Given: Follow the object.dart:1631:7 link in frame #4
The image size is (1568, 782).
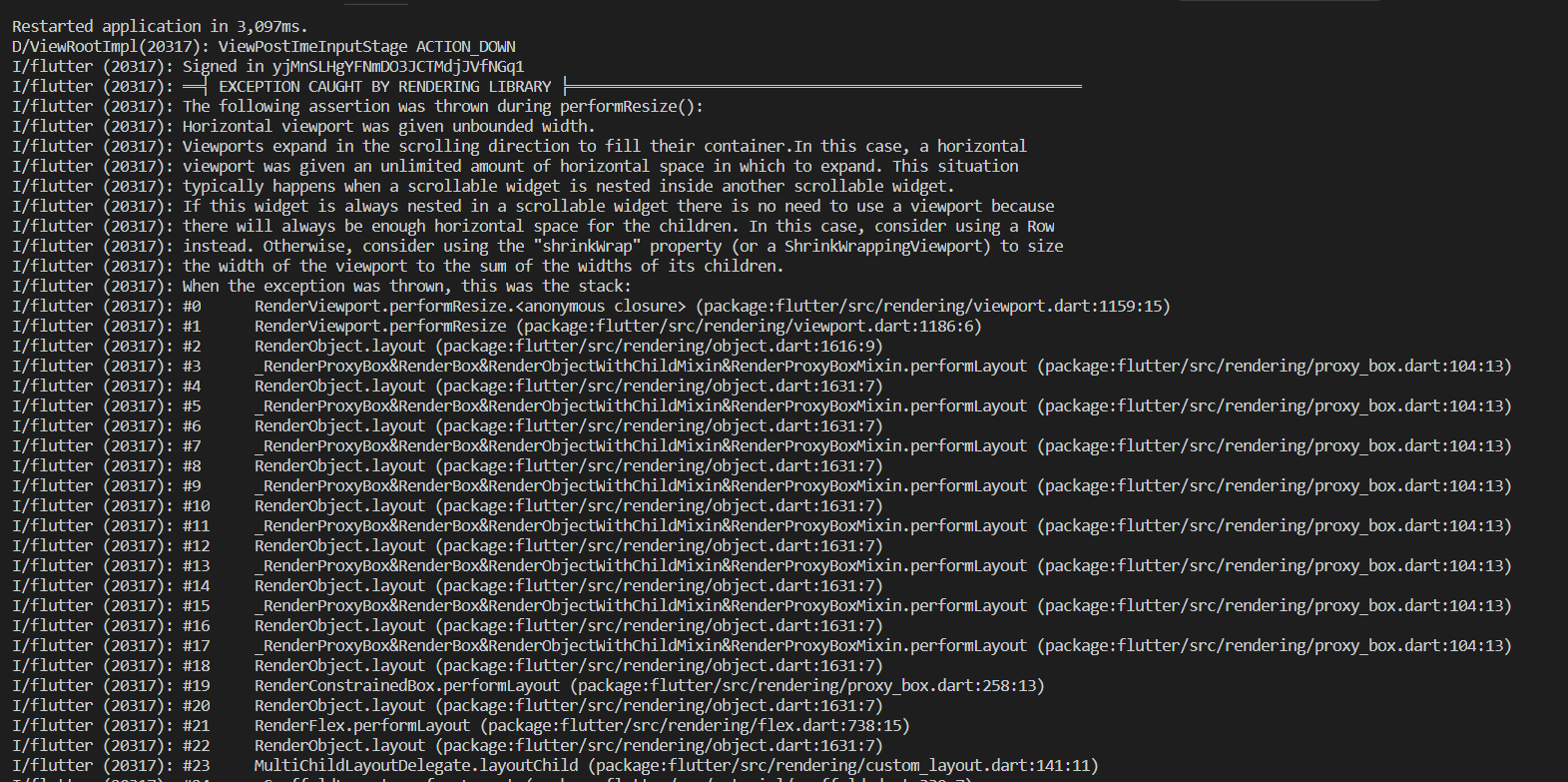Looking at the screenshot, I should coord(661,387).
